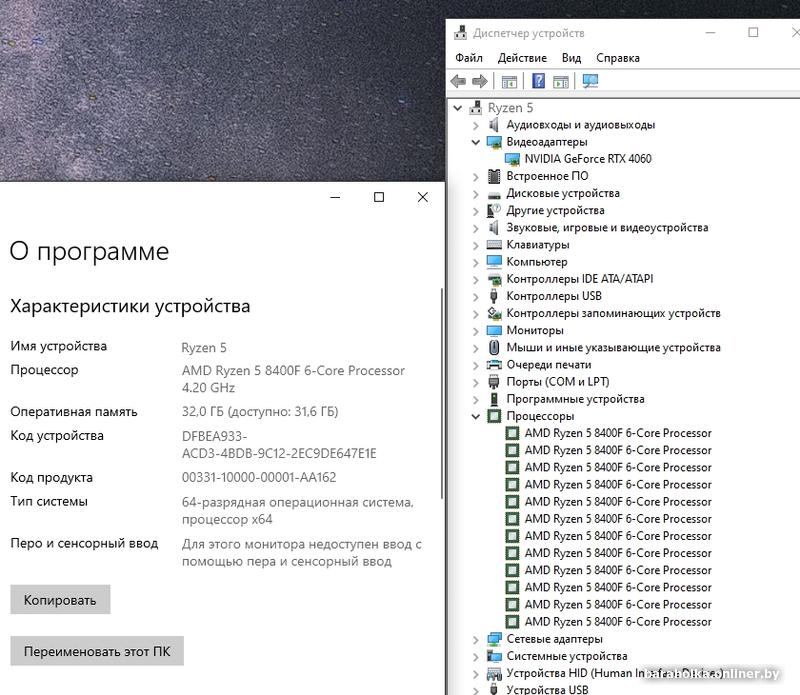
Task: Click the Сетевые адаптеры network icon
Action: tap(494, 639)
